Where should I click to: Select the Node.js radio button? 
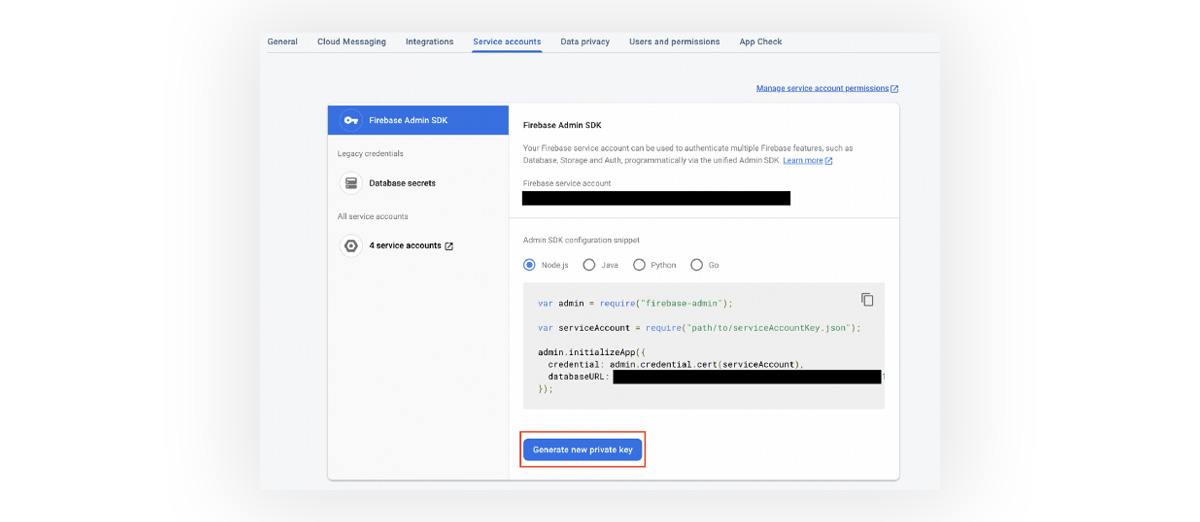(529, 265)
